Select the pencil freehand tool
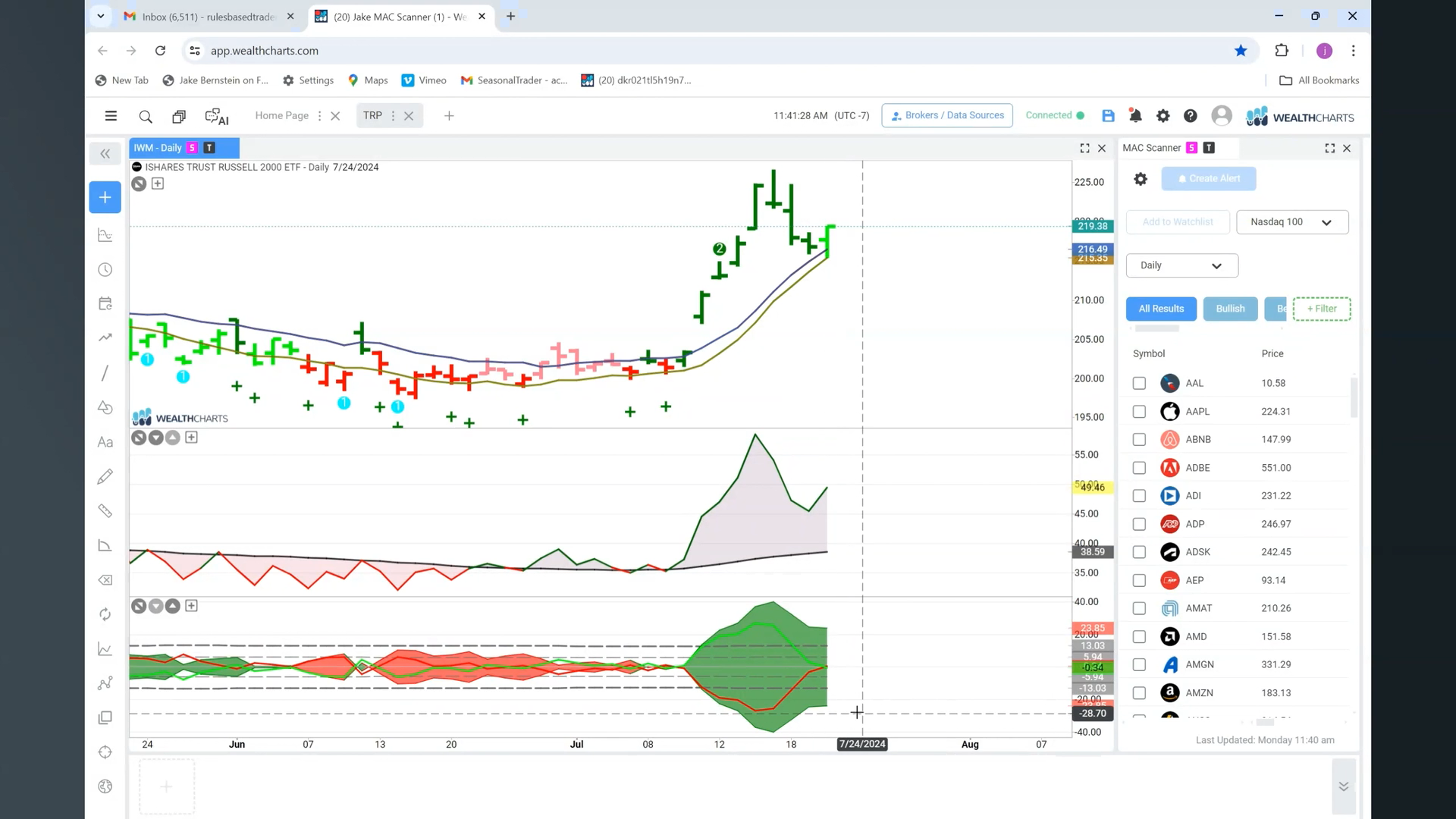 105,476
